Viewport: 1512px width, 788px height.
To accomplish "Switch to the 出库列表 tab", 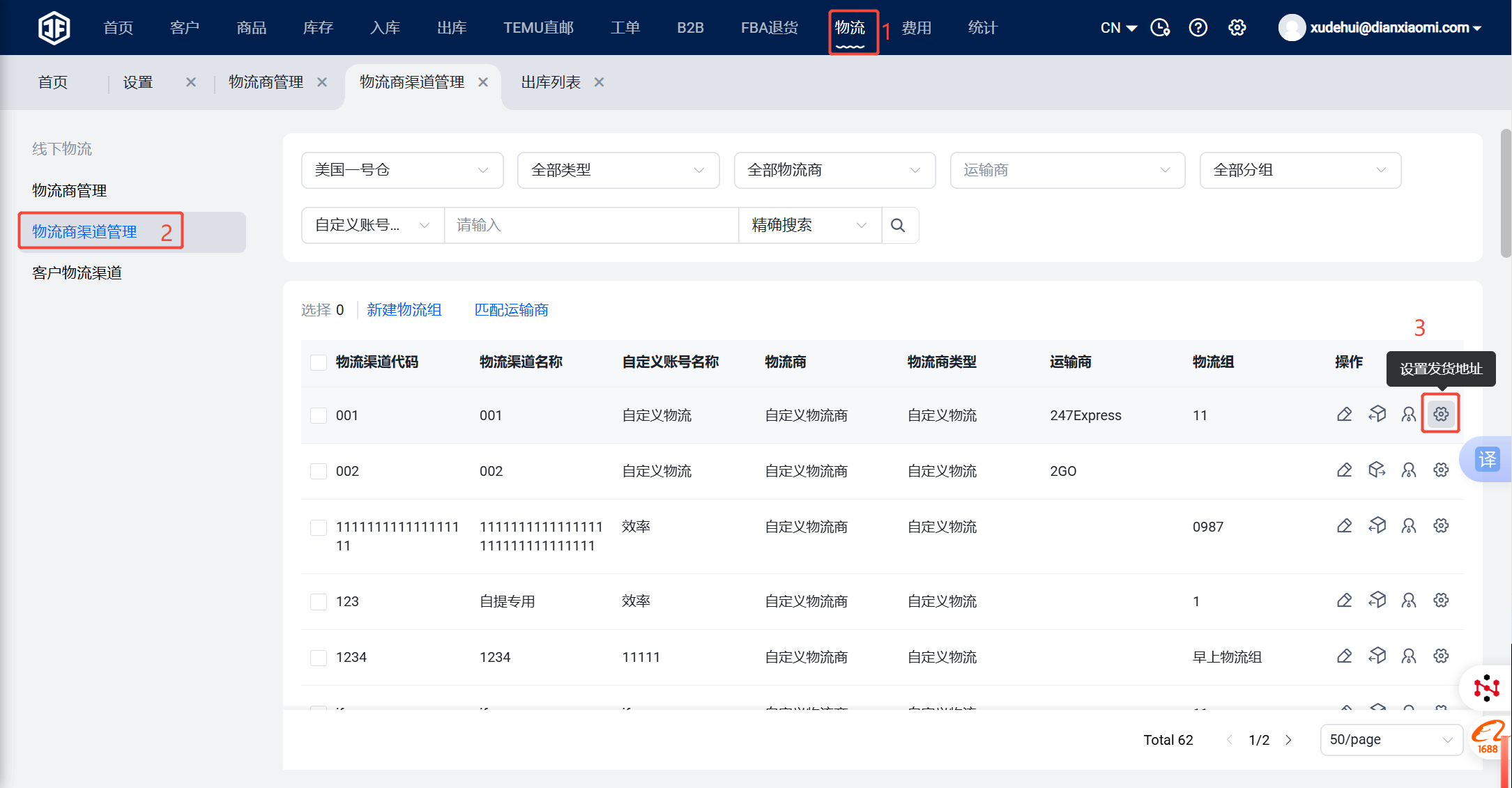I will pos(551,82).
